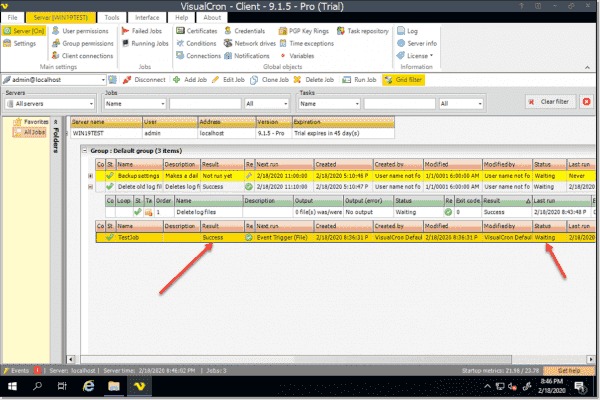Show Running Jobs
This screenshot has width=600, height=400.
[x=145, y=43]
